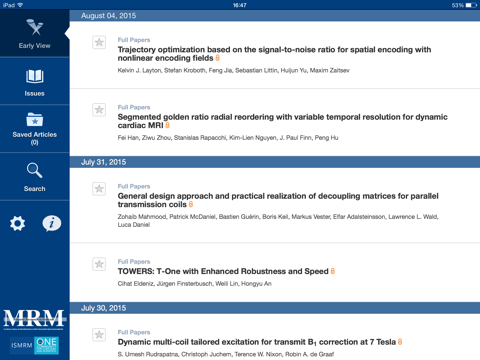Tap the 16:47 clock in status bar

239,5
